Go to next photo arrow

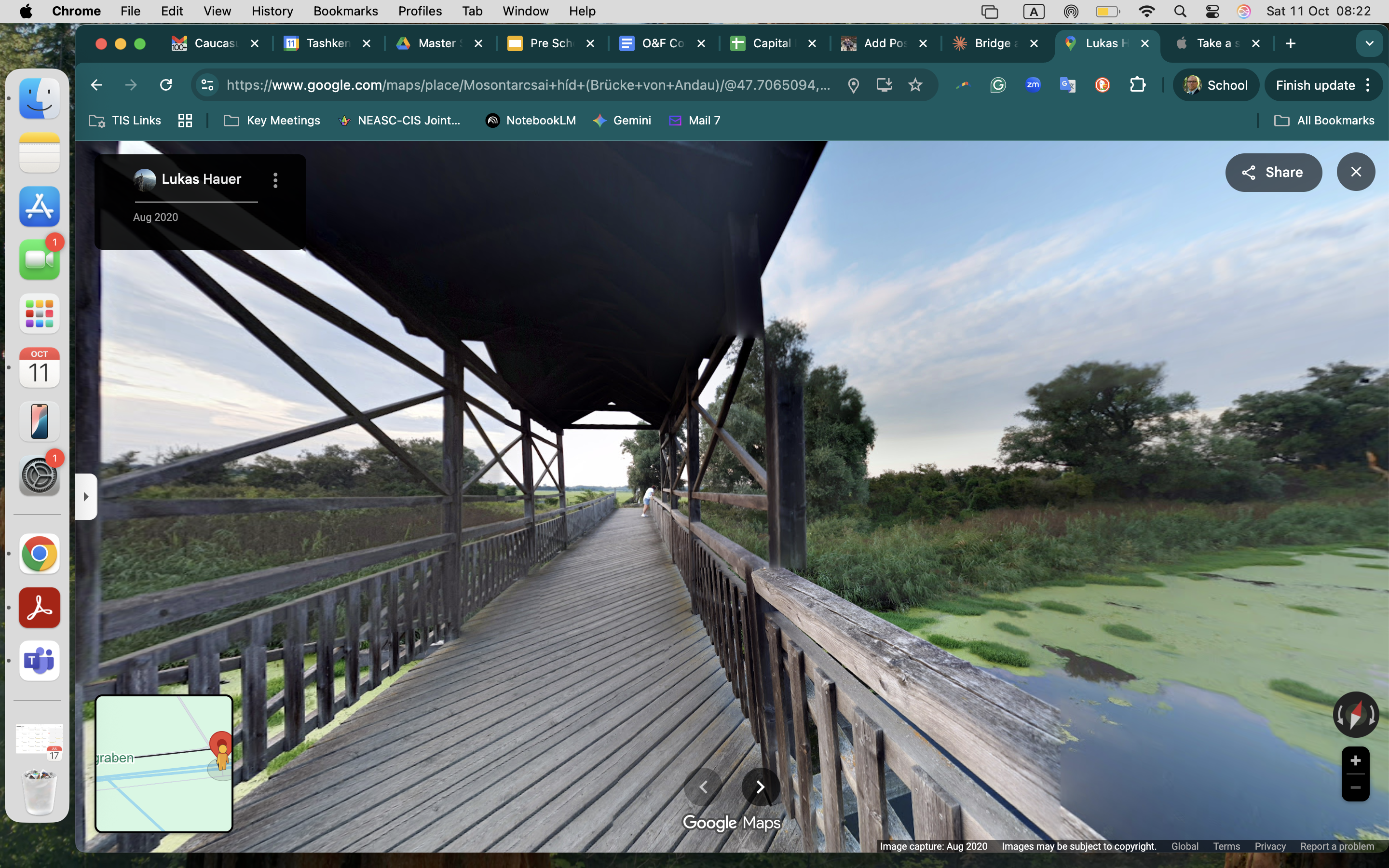760,787
